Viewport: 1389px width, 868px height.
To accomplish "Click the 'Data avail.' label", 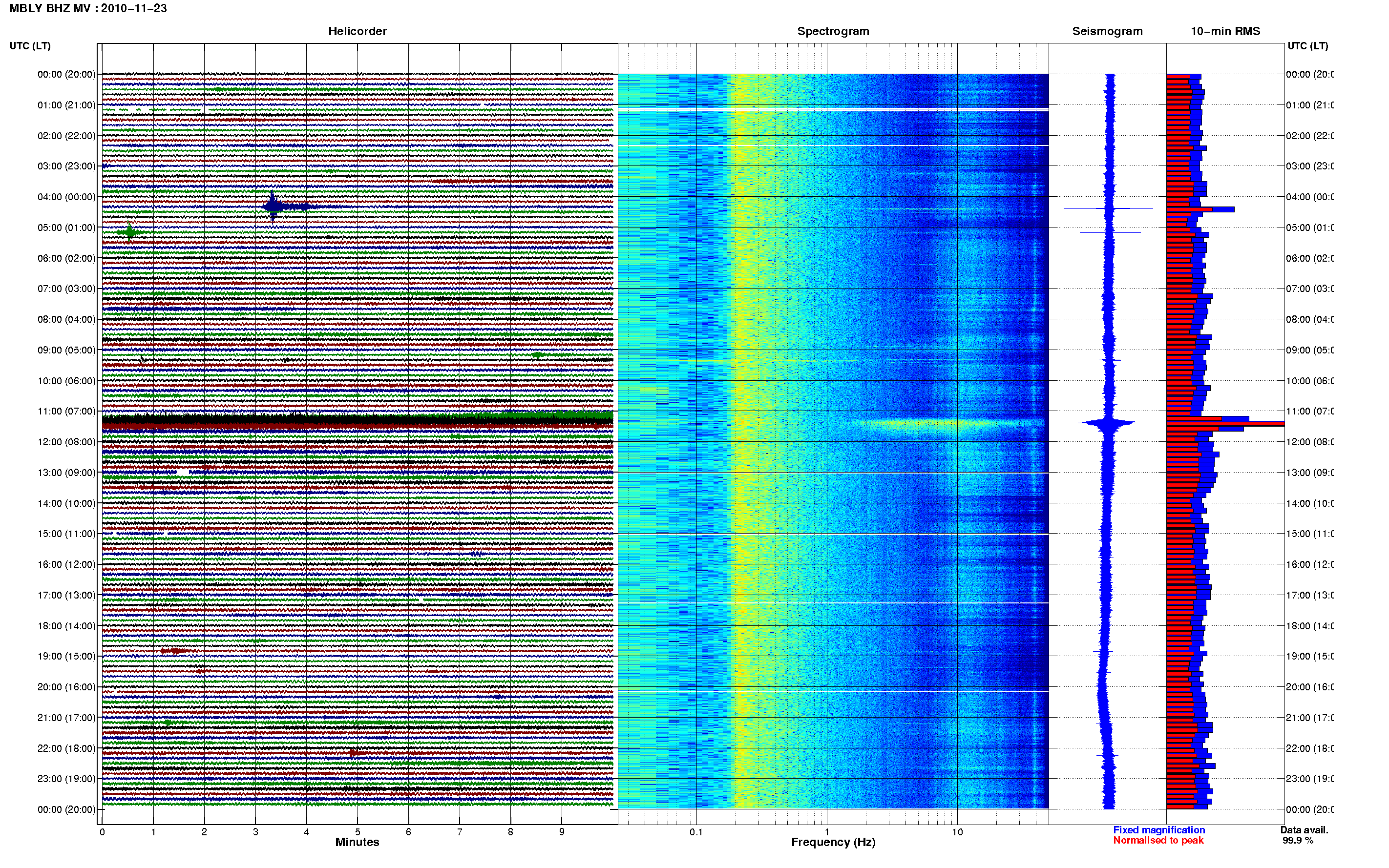I will 1304,829.
